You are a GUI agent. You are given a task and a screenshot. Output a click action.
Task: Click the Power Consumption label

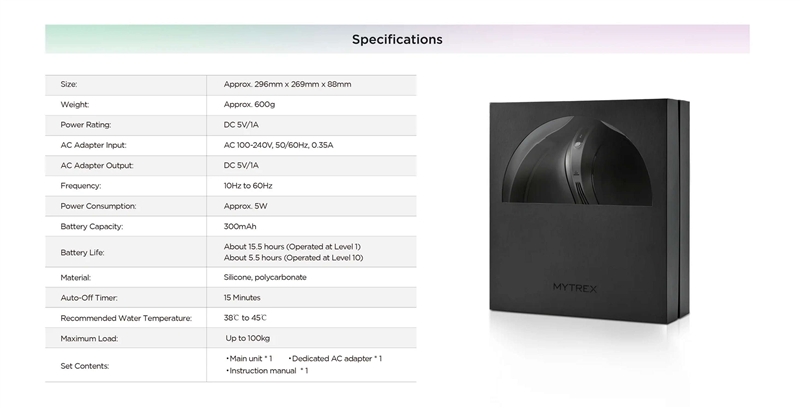coord(98,206)
